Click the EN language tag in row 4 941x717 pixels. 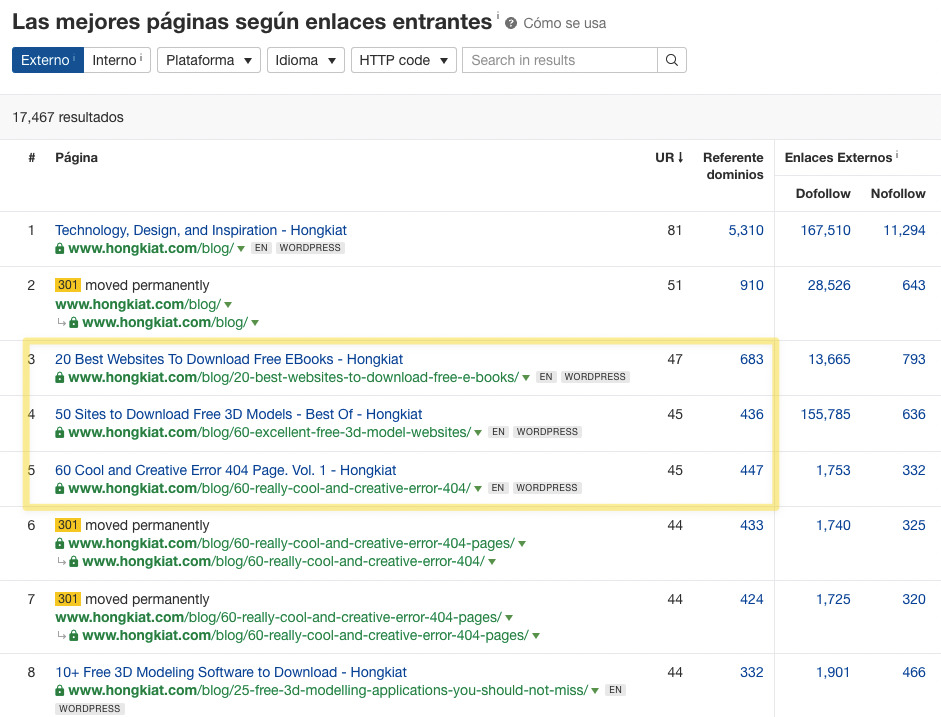498,432
